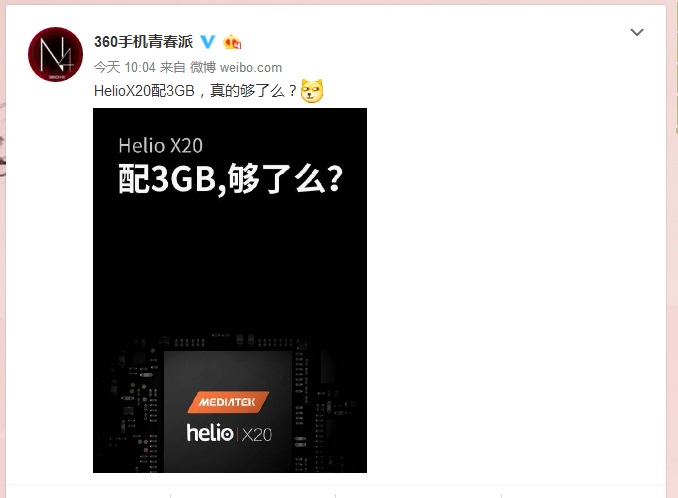The height and width of the screenshot is (498, 678).
Task: Open the 今天 10:04 timestamp link
Action: tap(125, 67)
